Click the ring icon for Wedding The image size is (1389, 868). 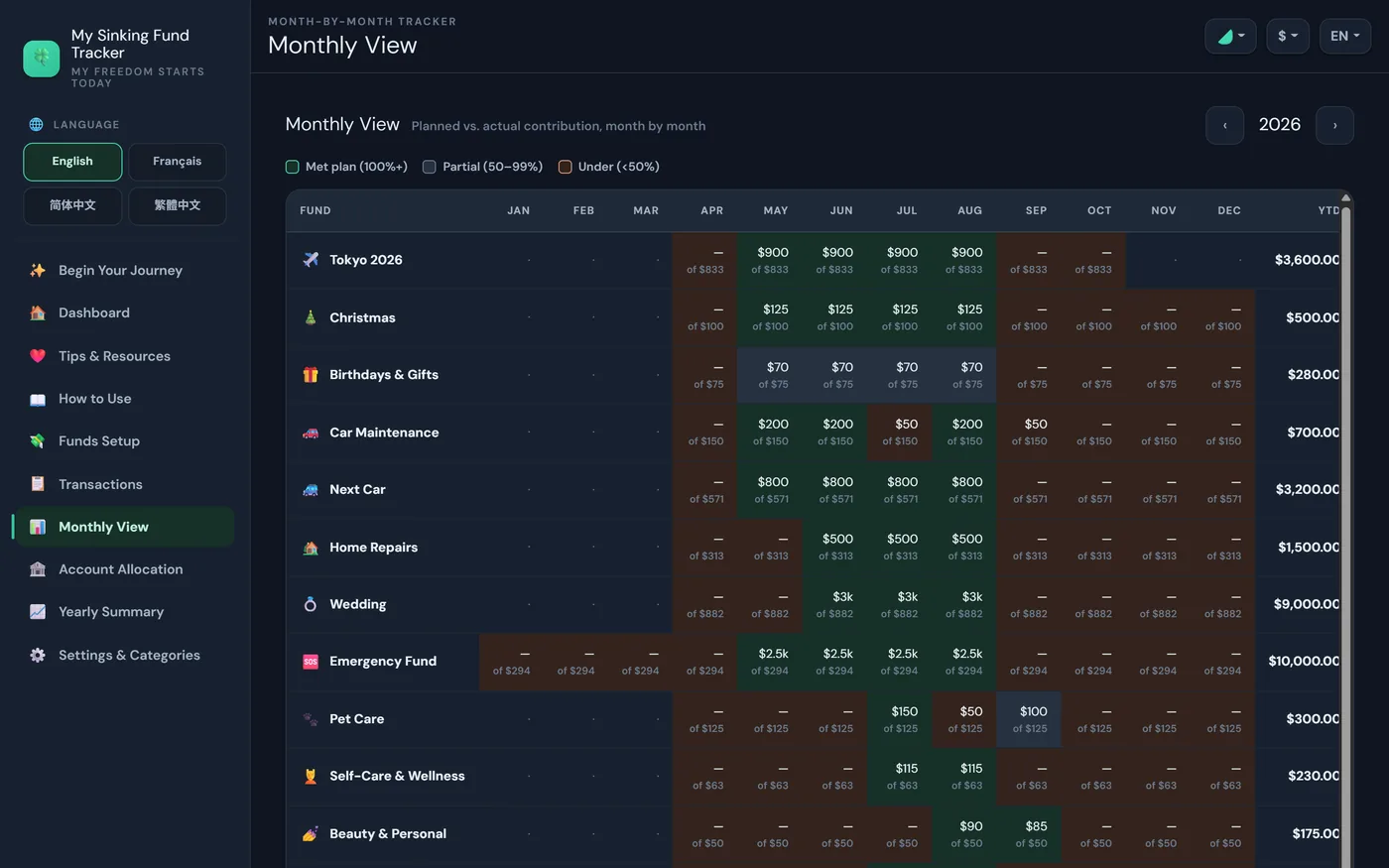pyautogui.click(x=311, y=604)
